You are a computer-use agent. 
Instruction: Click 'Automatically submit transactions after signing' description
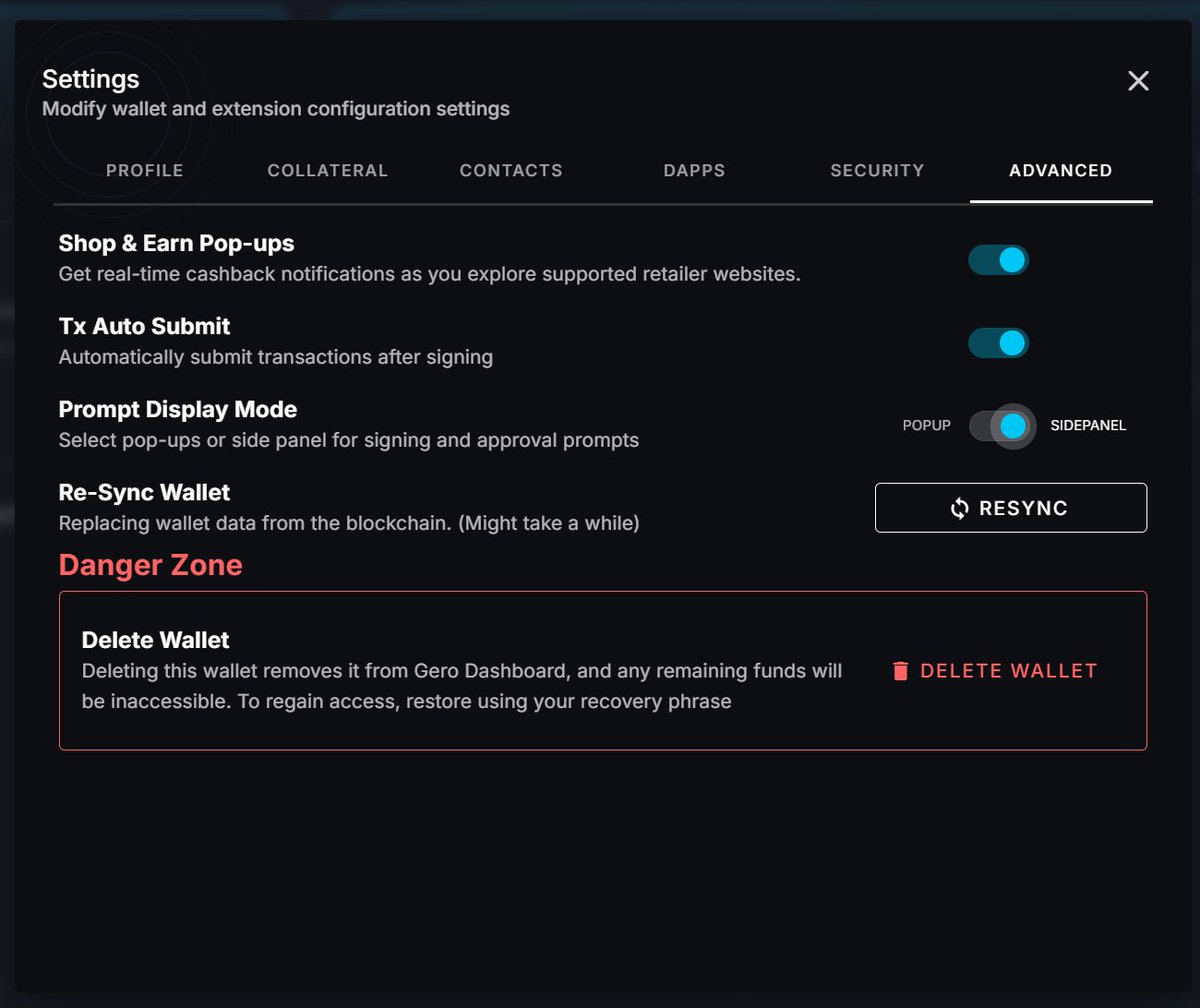click(x=276, y=357)
